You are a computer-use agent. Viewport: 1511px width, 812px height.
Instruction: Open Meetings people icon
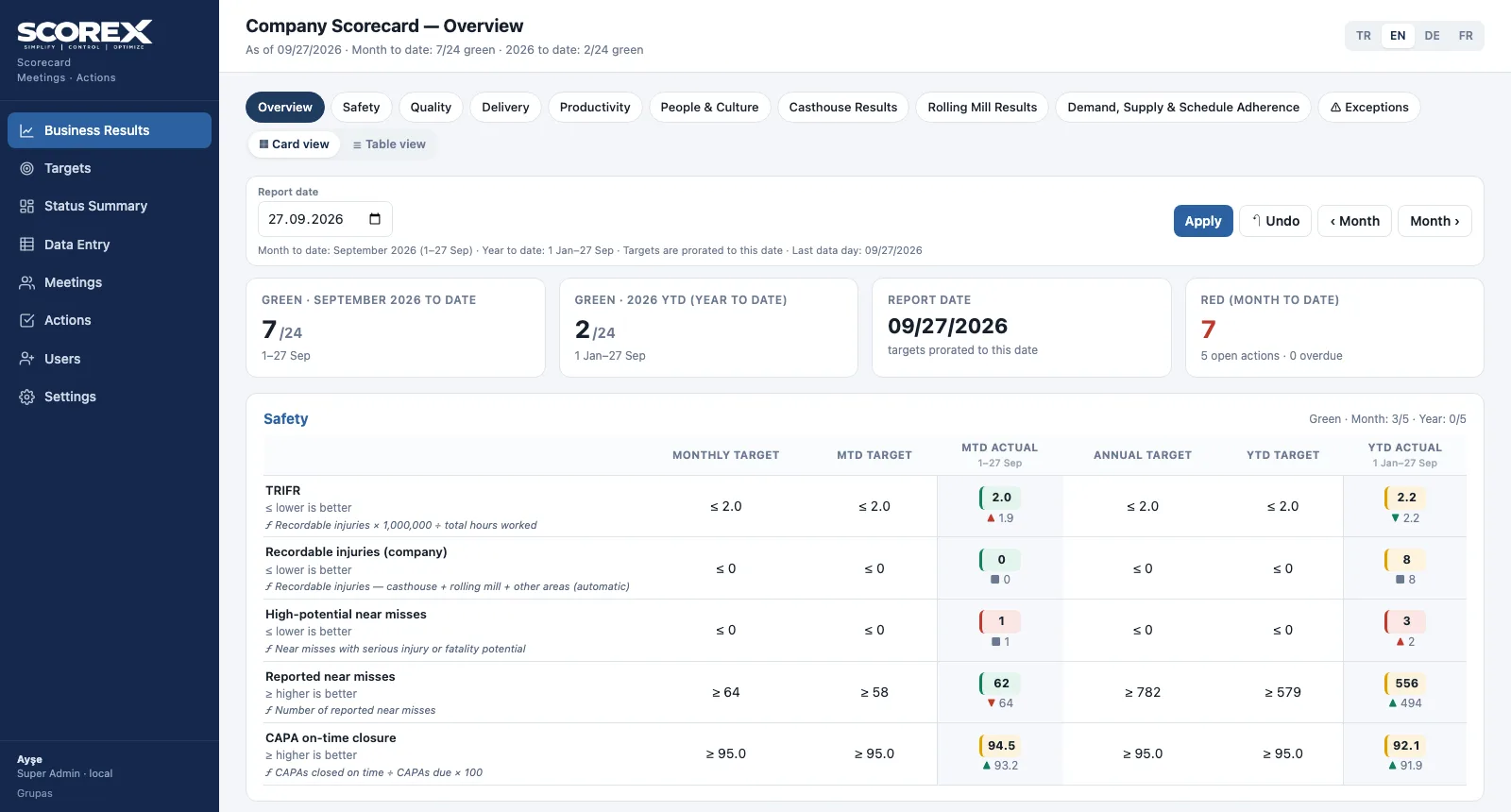click(x=27, y=282)
